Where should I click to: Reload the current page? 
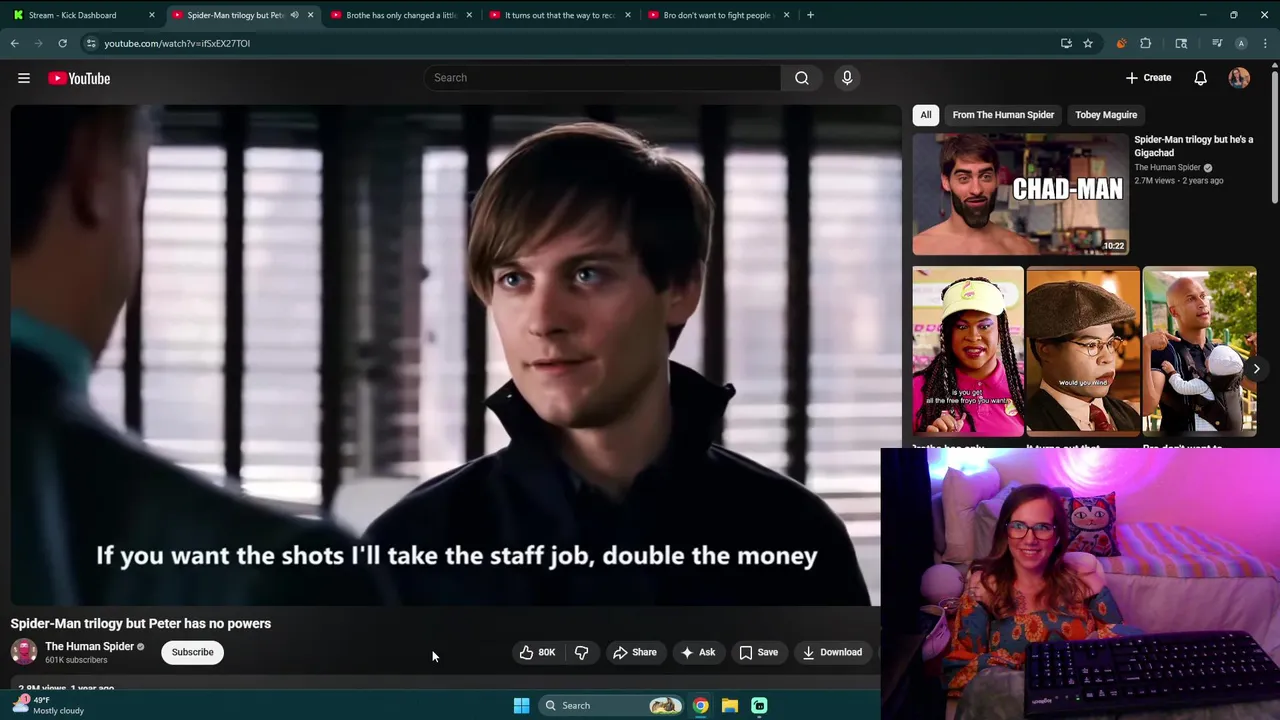click(62, 43)
